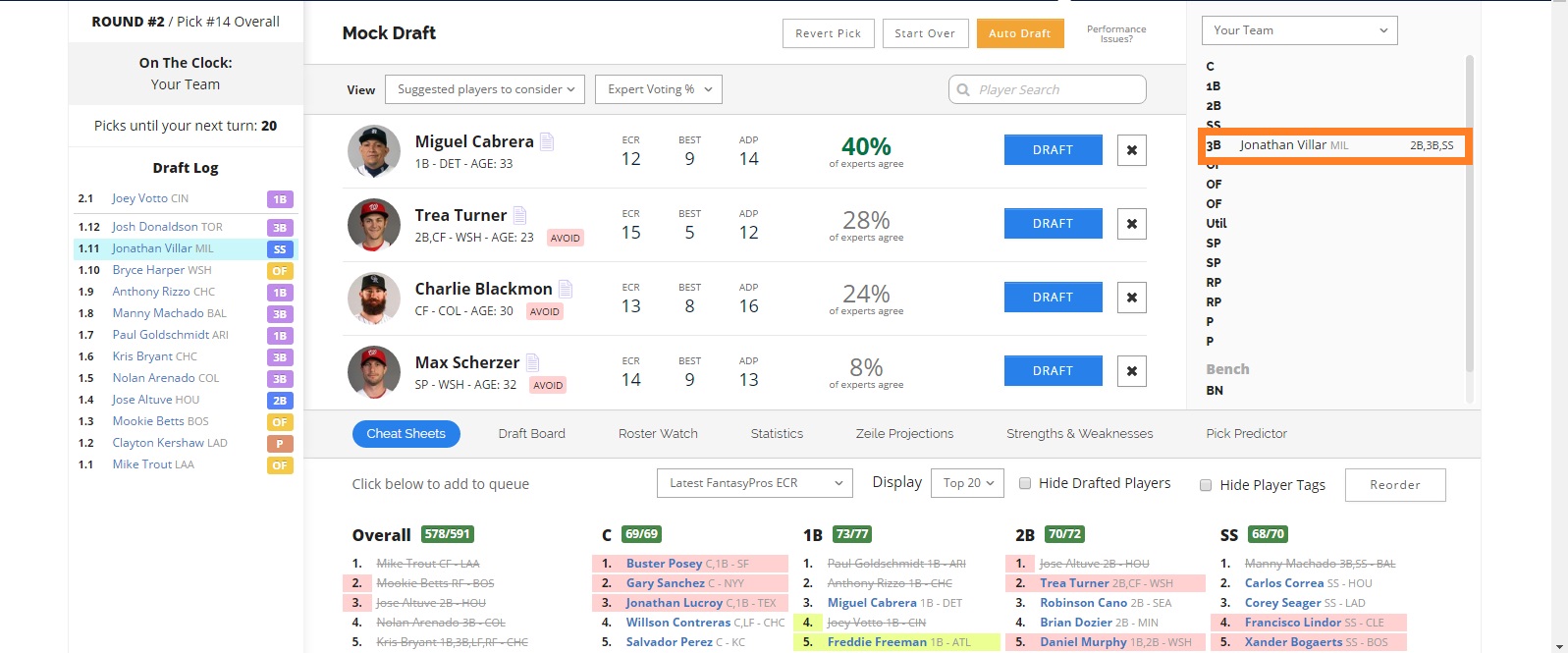Switch to the Draft Board tab

[x=532, y=434]
